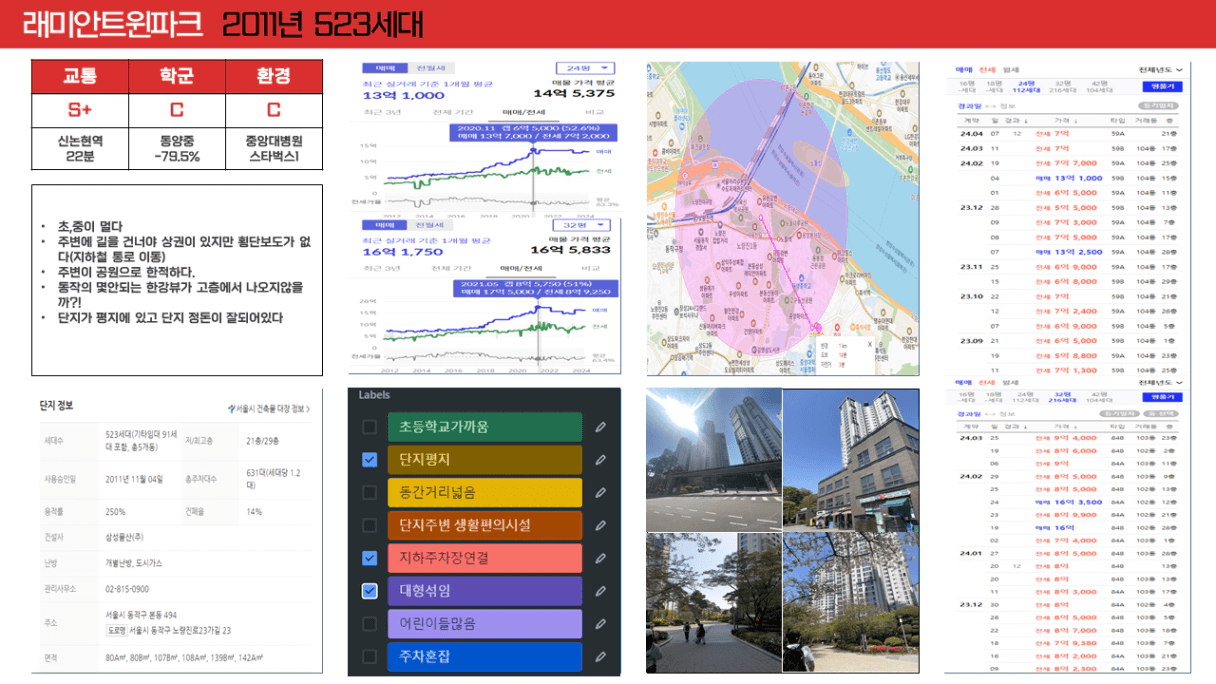Open the low-angle tower photo with sun flare
The width and height of the screenshot is (1216, 684).
tap(713, 461)
